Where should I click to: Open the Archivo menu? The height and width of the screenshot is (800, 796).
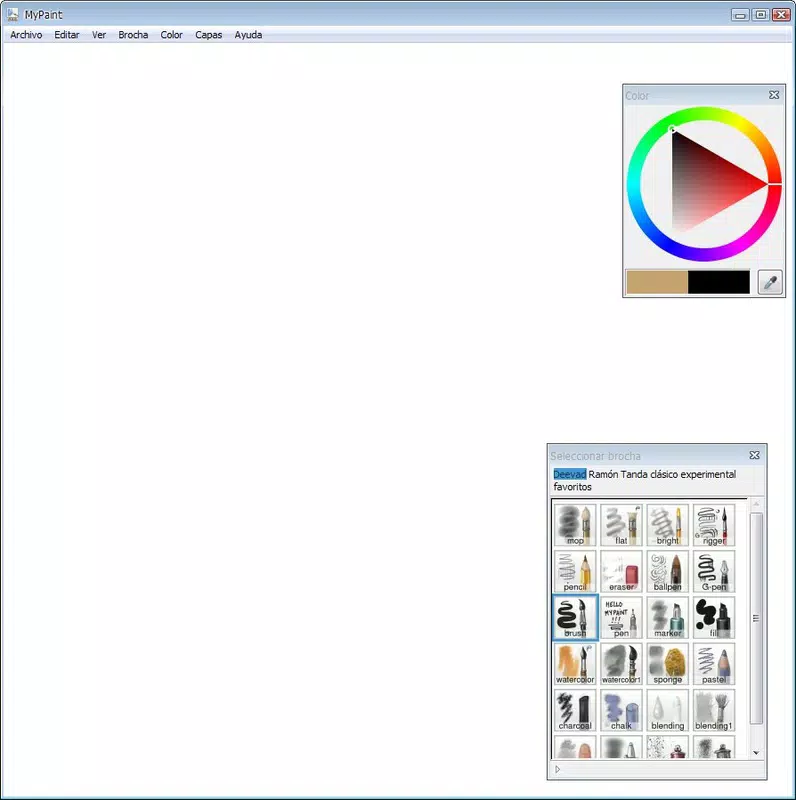[26, 35]
